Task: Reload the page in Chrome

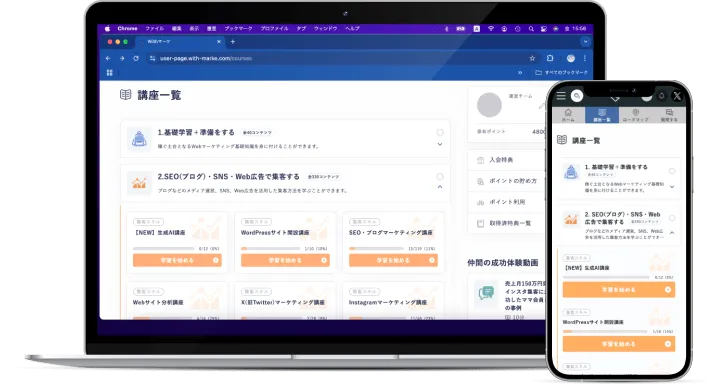Action: coord(136,58)
